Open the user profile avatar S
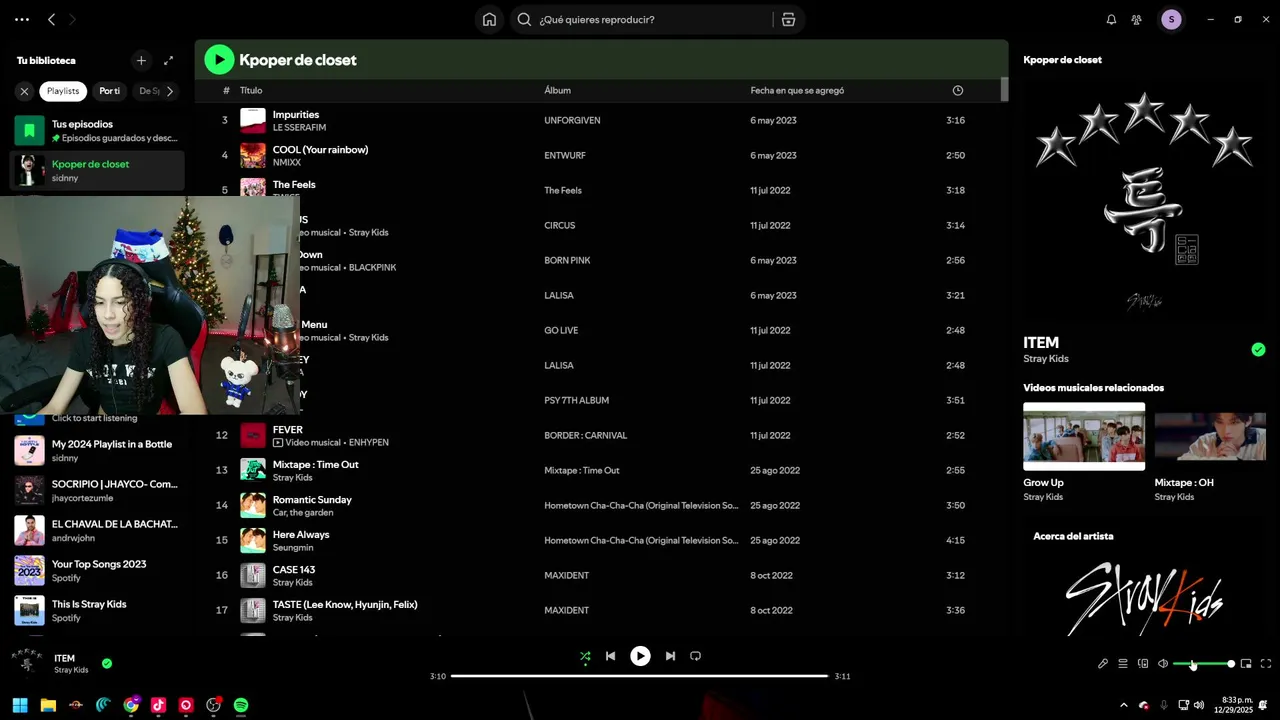Image resolution: width=1280 pixels, height=720 pixels. point(1171,19)
